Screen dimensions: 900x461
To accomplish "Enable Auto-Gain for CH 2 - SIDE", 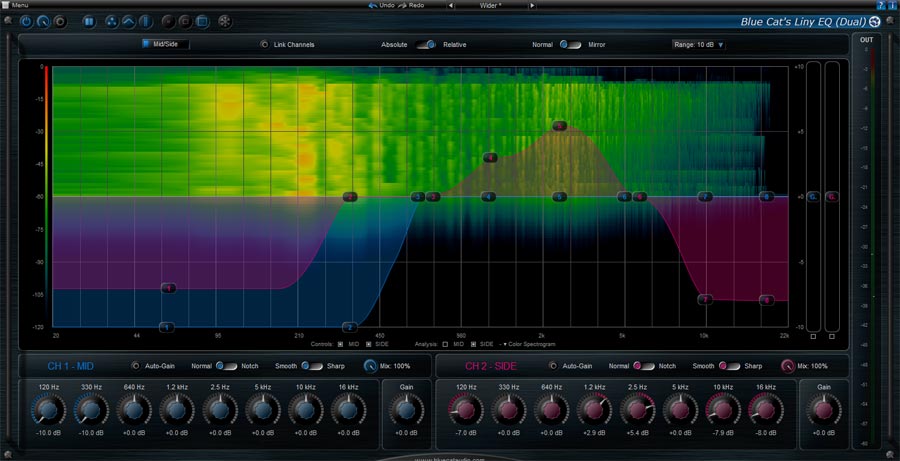I will (x=553, y=366).
